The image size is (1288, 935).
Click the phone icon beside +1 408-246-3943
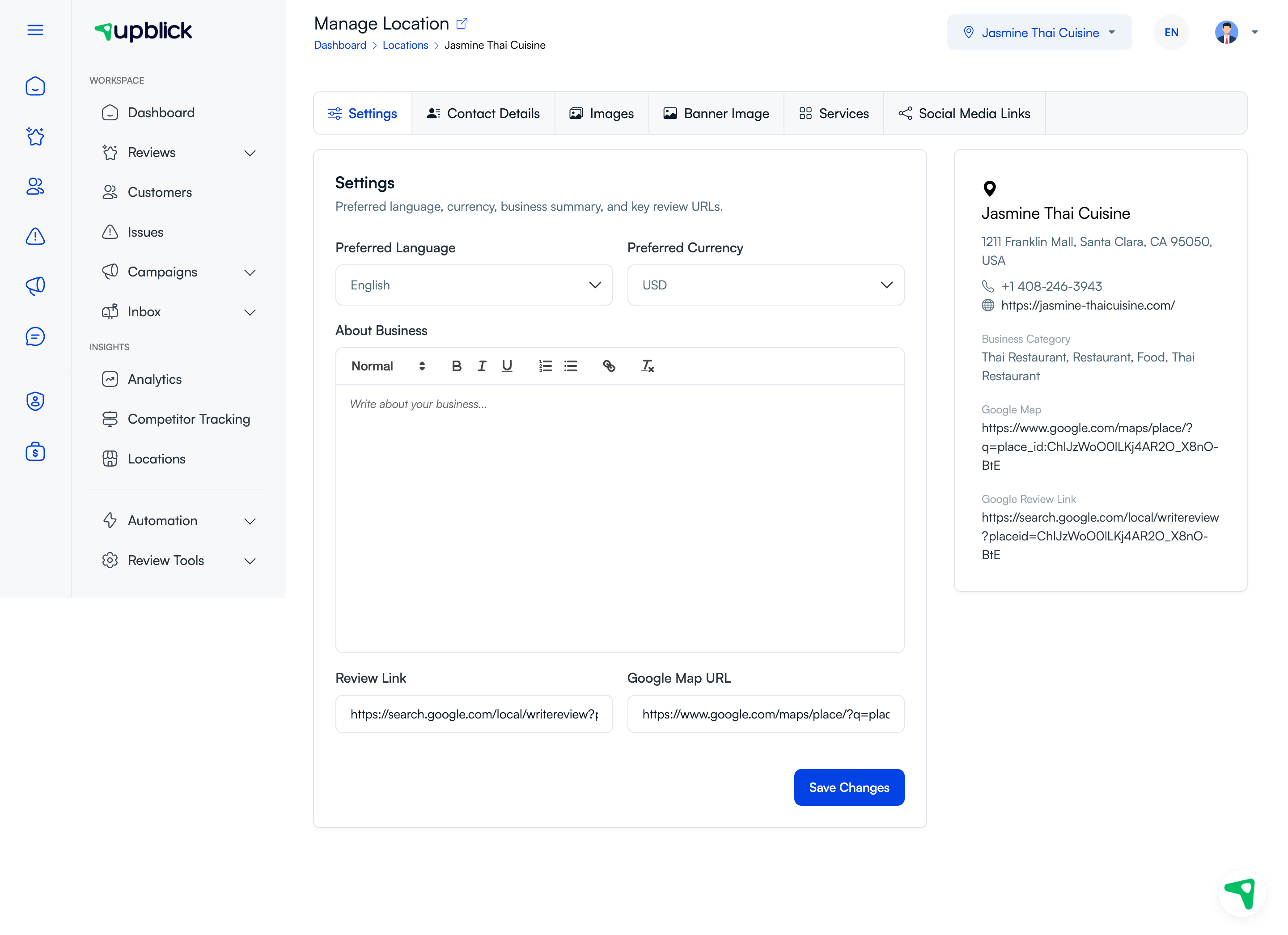988,286
